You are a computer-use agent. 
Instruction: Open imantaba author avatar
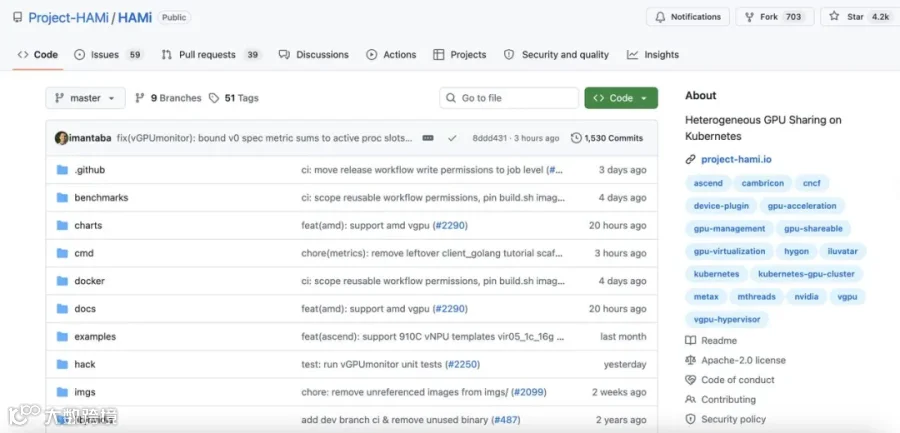click(x=61, y=138)
